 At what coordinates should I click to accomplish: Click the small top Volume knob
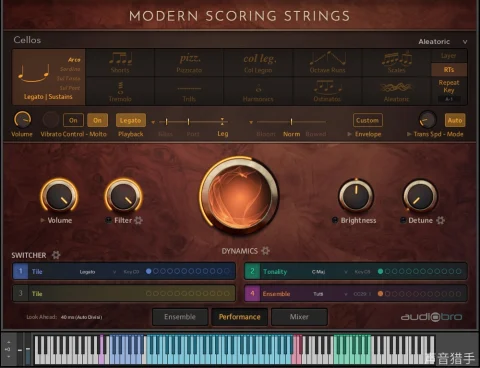[22, 120]
